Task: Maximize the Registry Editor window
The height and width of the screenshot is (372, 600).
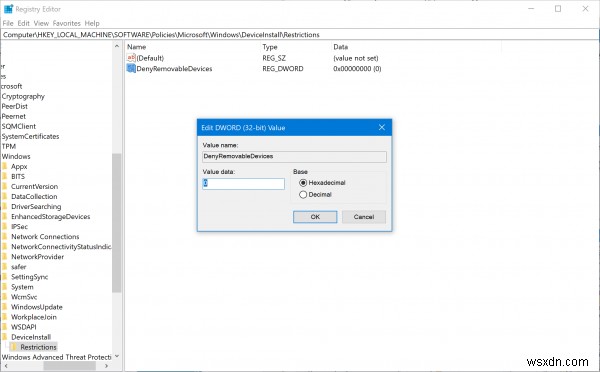Action: pos(558,9)
